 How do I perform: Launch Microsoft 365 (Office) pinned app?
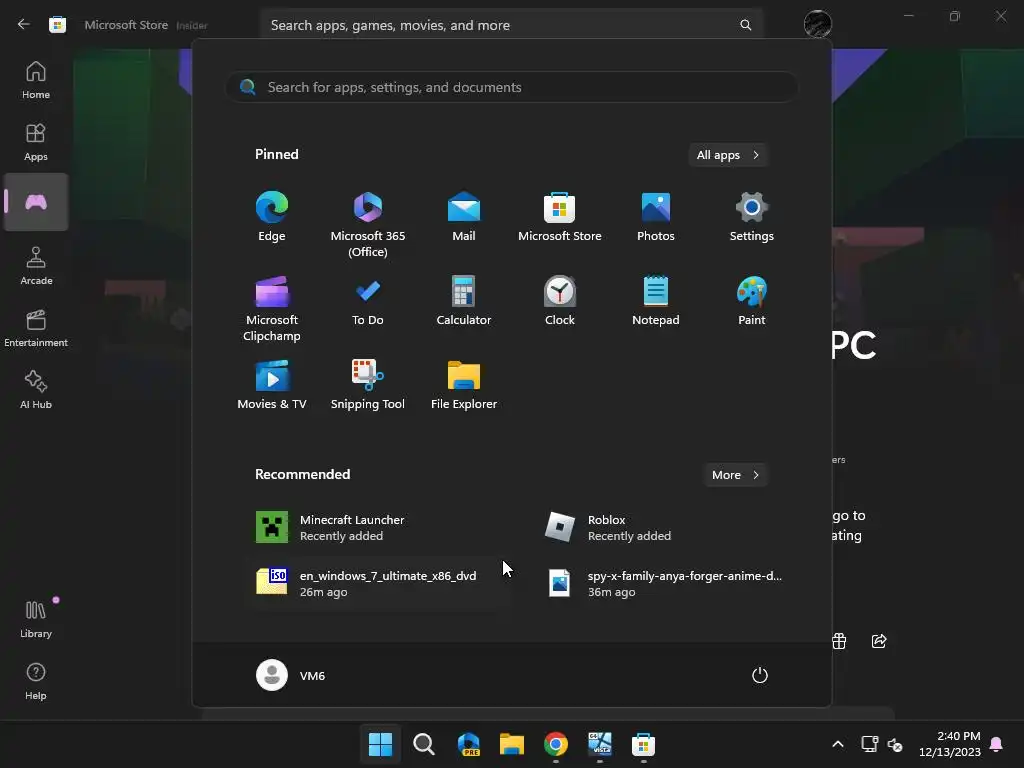click(x=368, y=224)
